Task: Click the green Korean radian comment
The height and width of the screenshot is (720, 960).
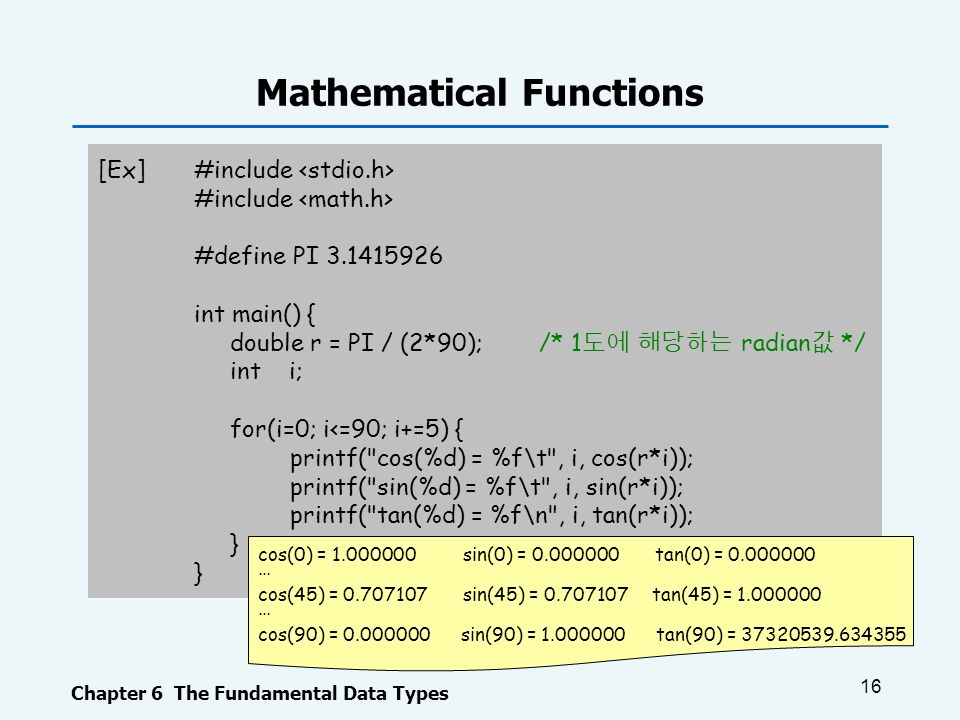Action: [x=702, y=342]
